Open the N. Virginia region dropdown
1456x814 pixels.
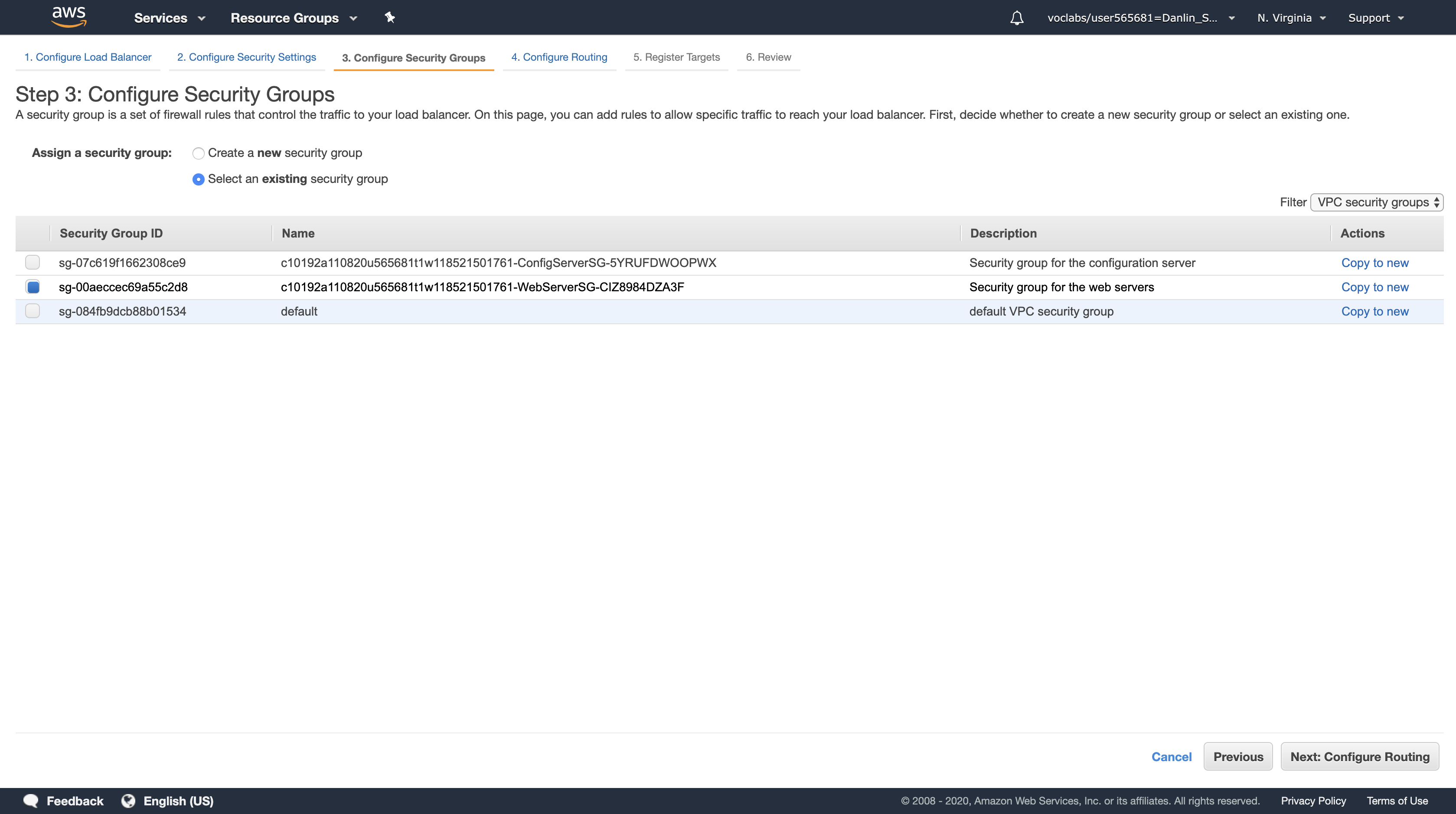(1291, 18)
